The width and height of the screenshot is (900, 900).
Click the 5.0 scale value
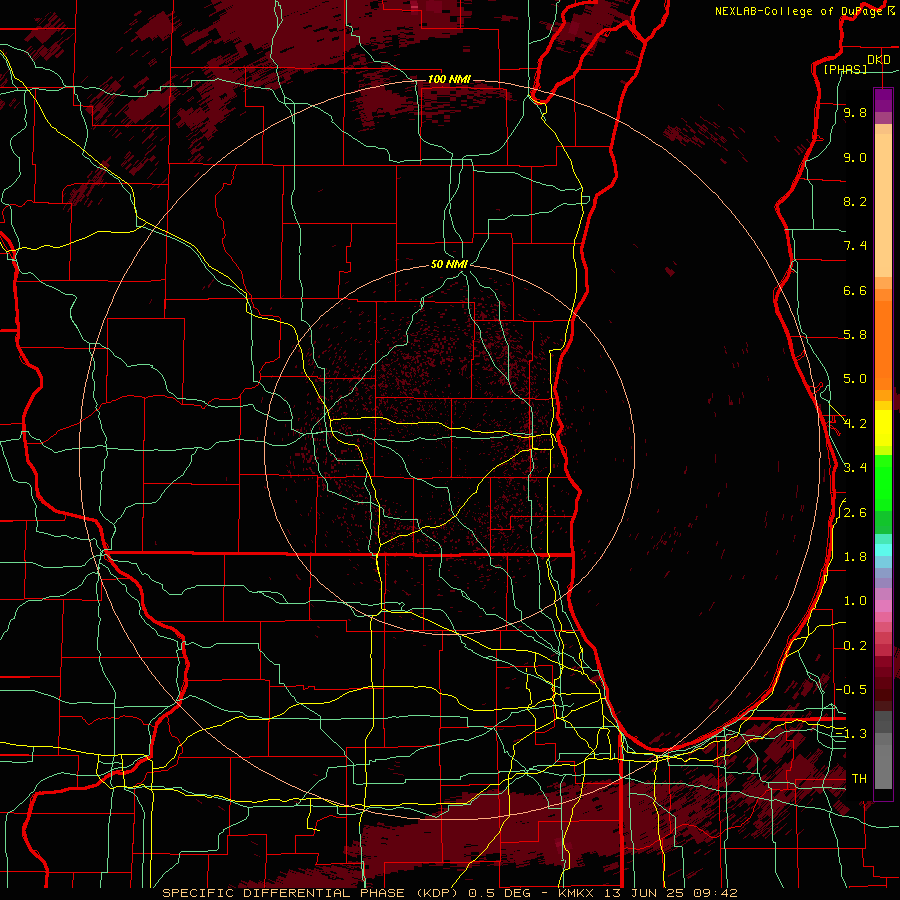pos(855,379)
